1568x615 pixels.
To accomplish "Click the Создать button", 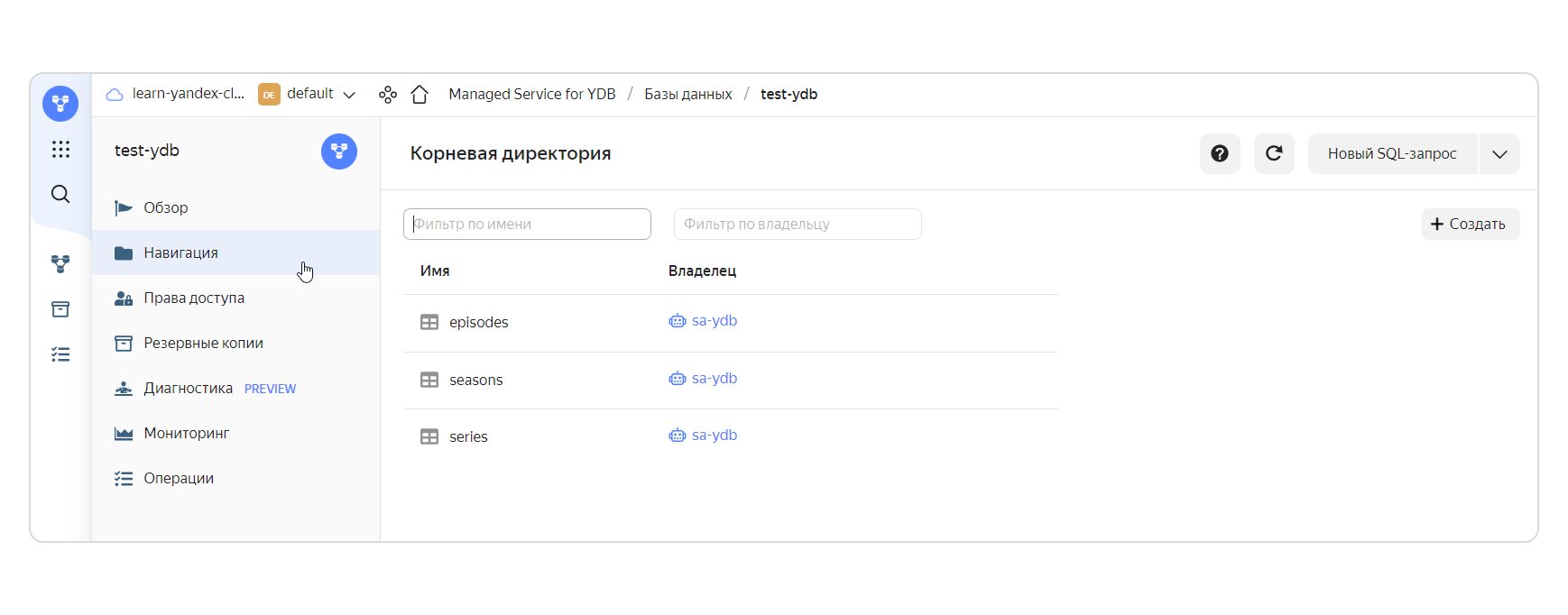I will (1471, 224).
